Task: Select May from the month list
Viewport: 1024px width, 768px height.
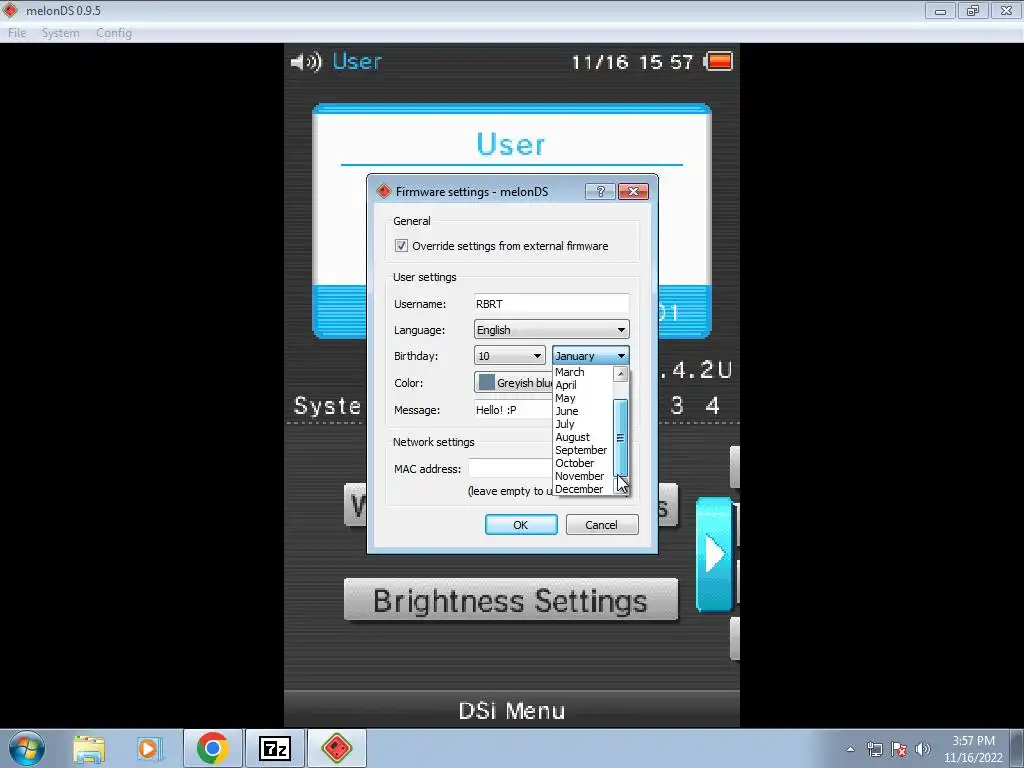Action: pos(583,398)
